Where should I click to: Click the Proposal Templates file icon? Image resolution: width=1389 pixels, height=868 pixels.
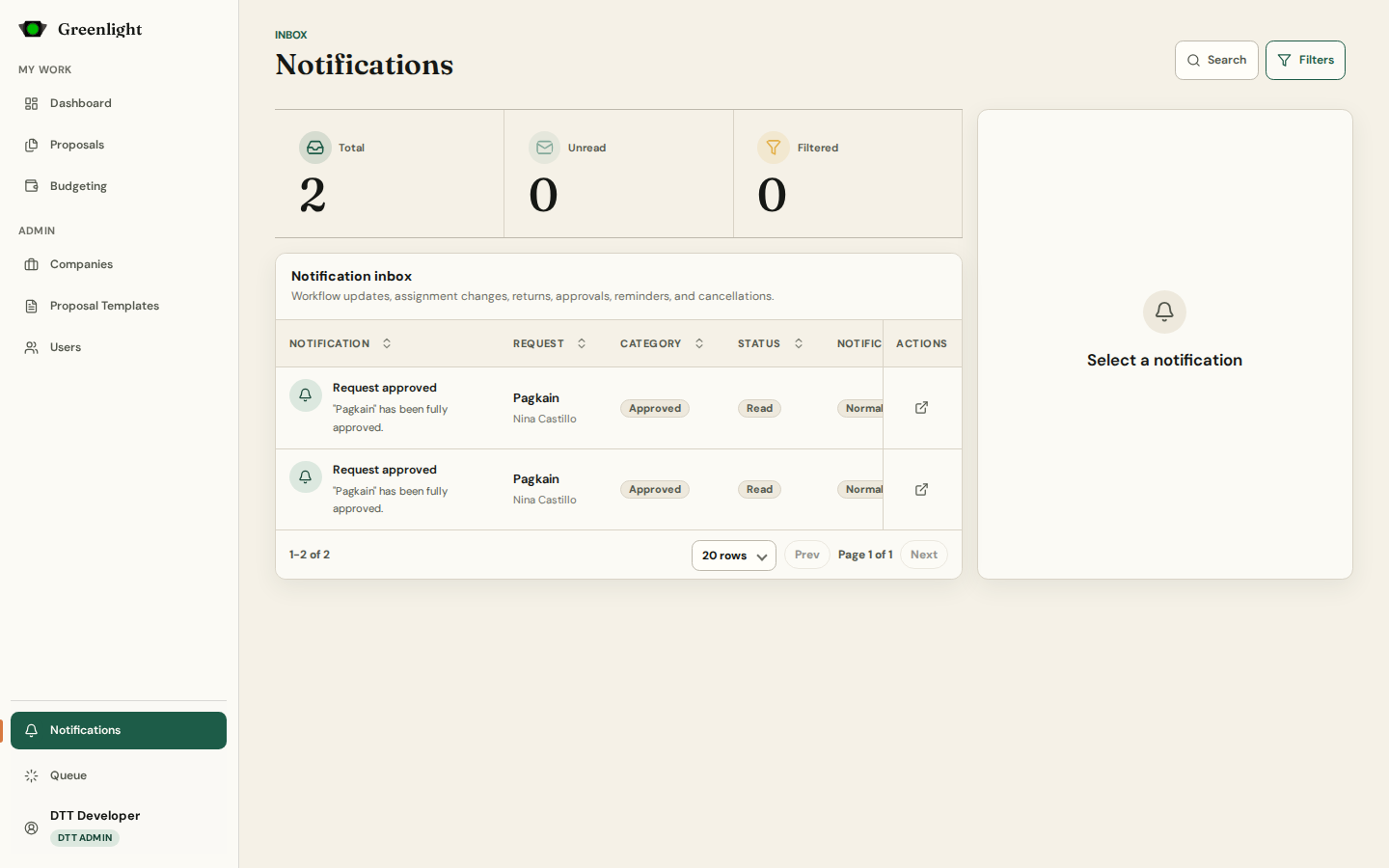coord(32,306)
